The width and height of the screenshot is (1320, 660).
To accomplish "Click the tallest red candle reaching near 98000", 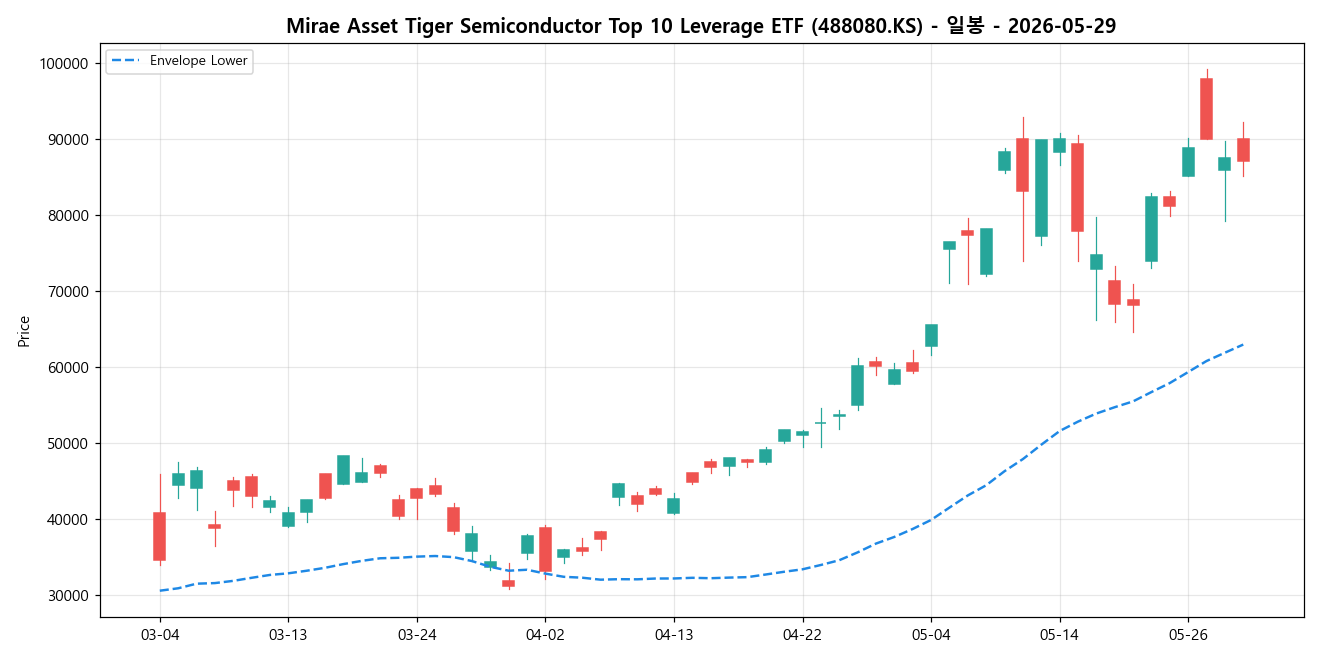I will tap(1206, 108).
